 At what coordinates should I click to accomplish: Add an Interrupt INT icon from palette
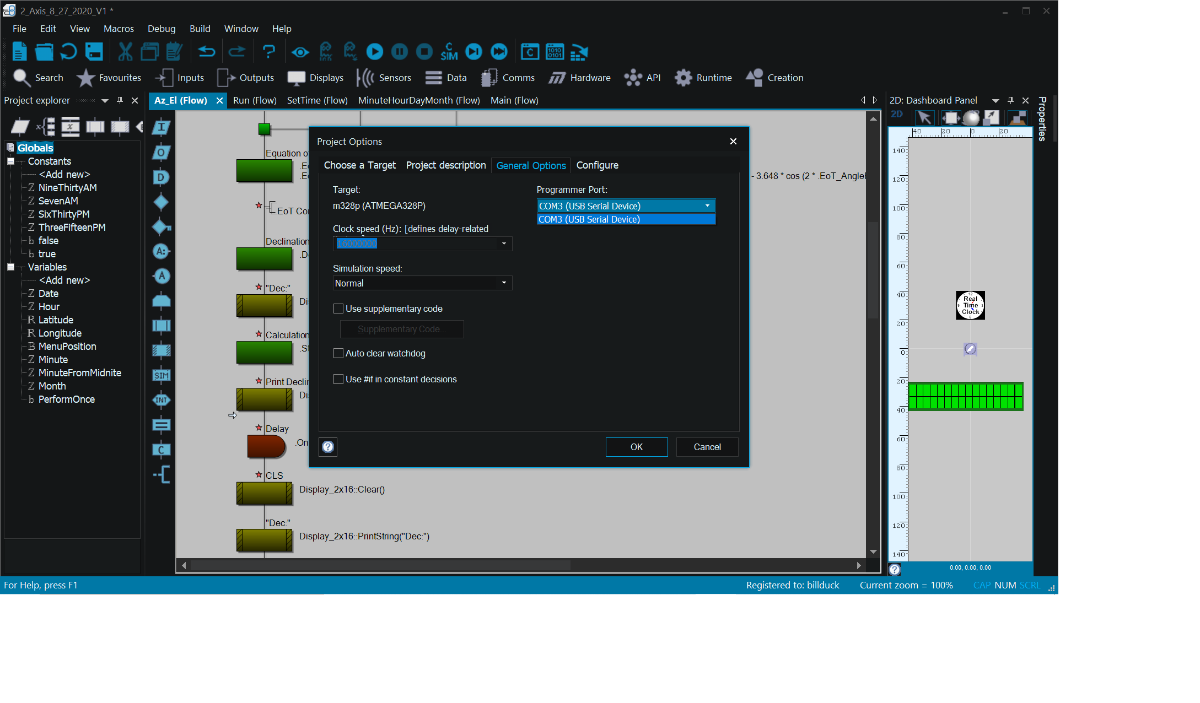161,400
